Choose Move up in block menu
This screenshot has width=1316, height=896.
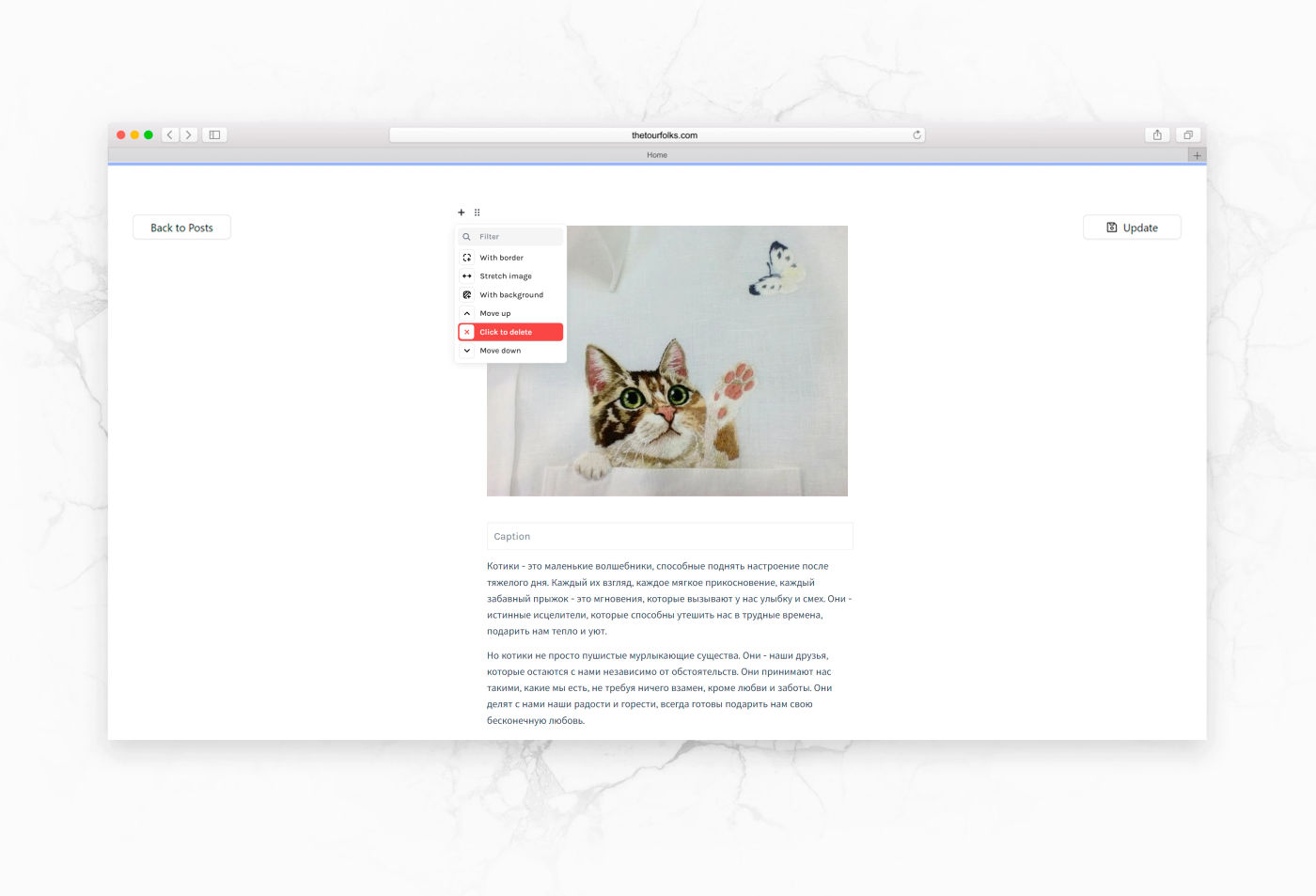click(510, 313)
